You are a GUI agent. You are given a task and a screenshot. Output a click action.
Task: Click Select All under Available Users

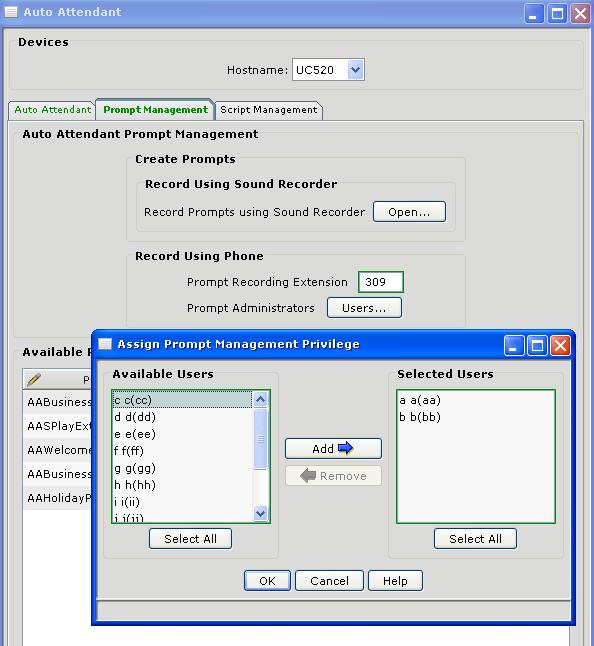point(190,539)
